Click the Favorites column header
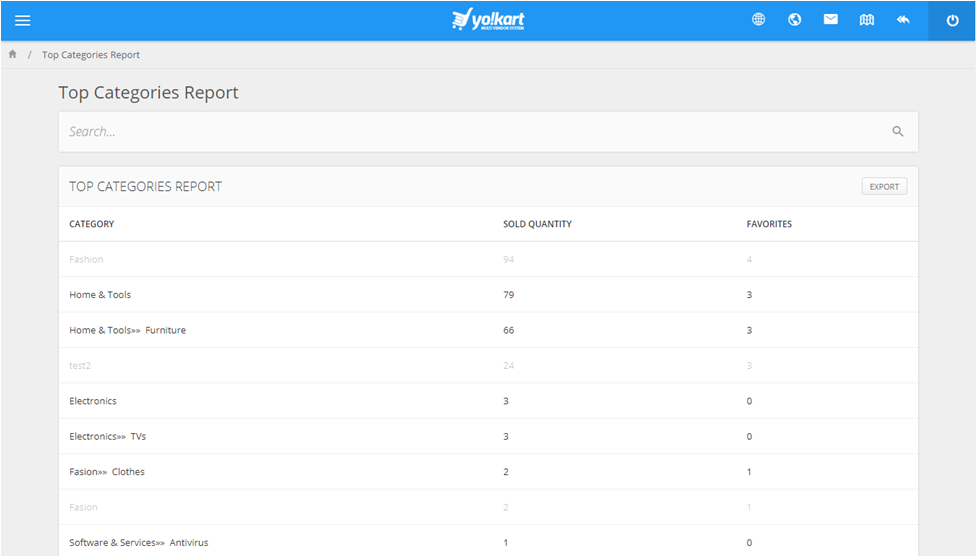 [x=769, y=224]
